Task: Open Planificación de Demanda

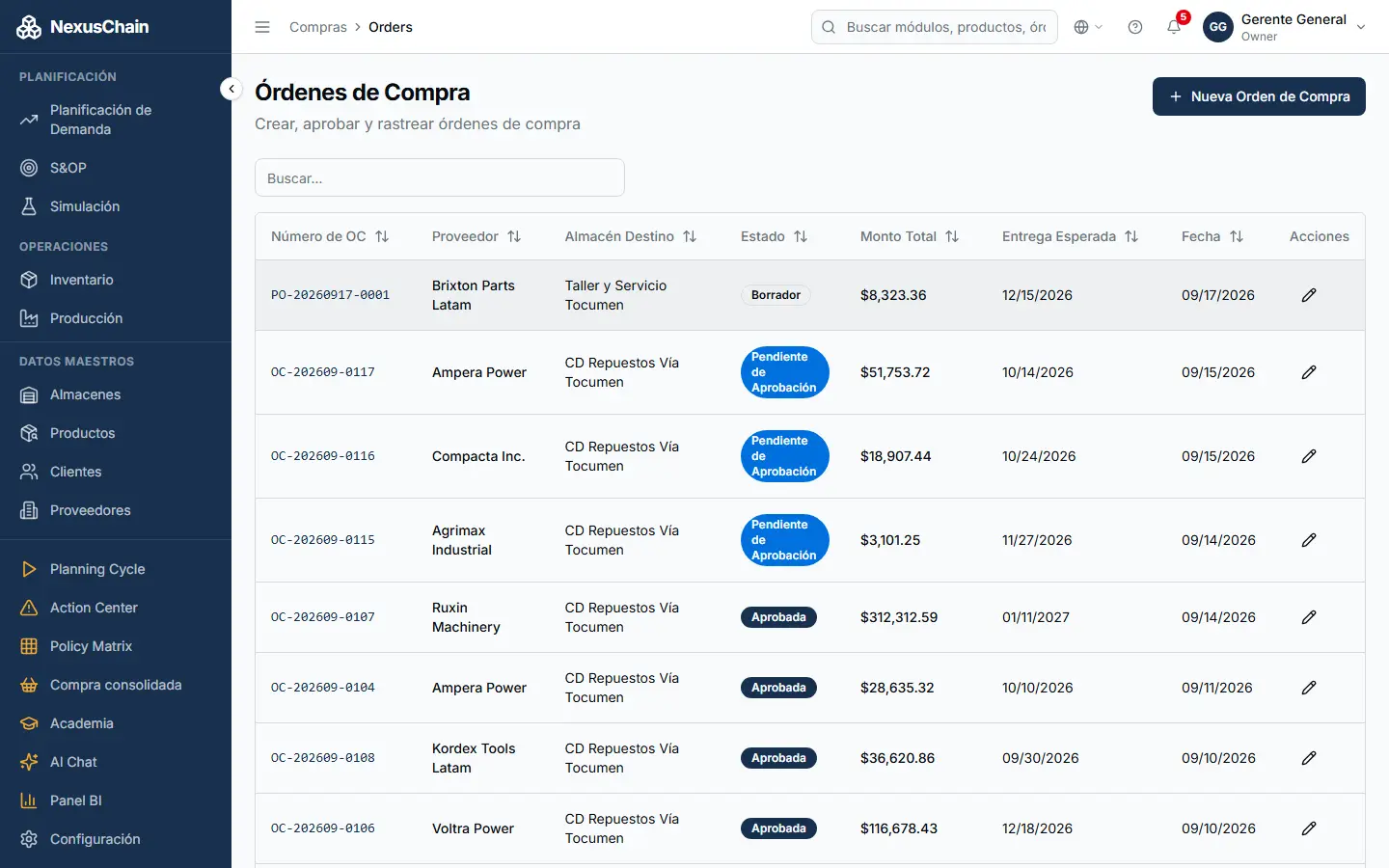Action: tap(116, 120)
